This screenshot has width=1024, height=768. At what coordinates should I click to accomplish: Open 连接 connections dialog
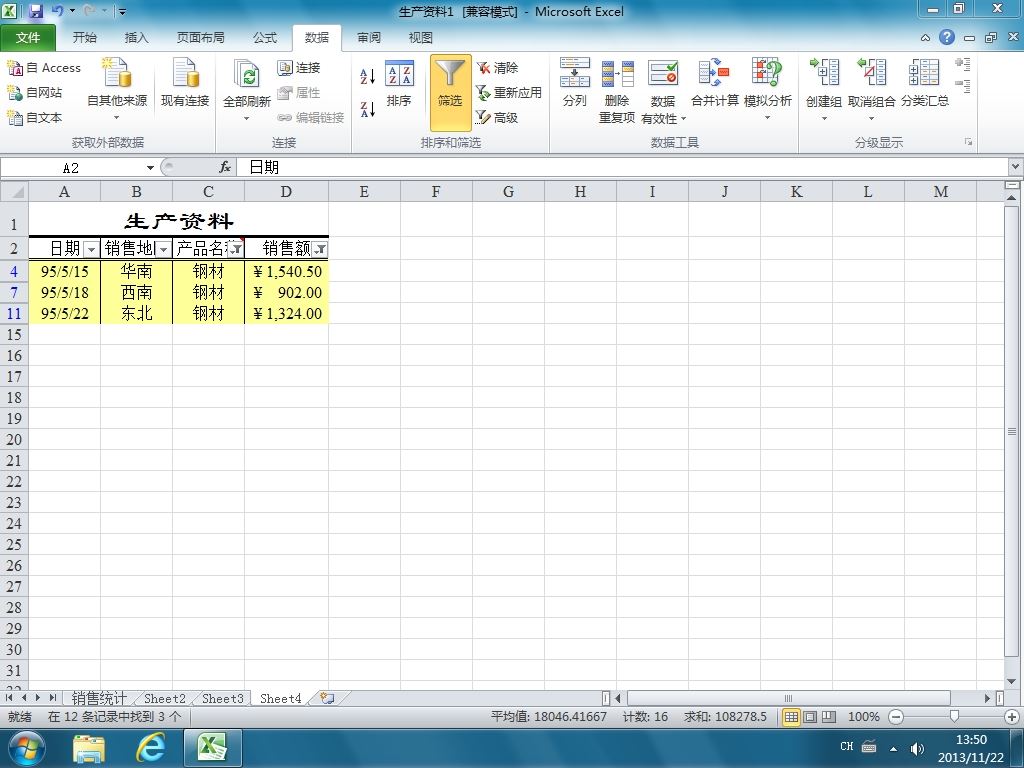[x=298, y=68]
